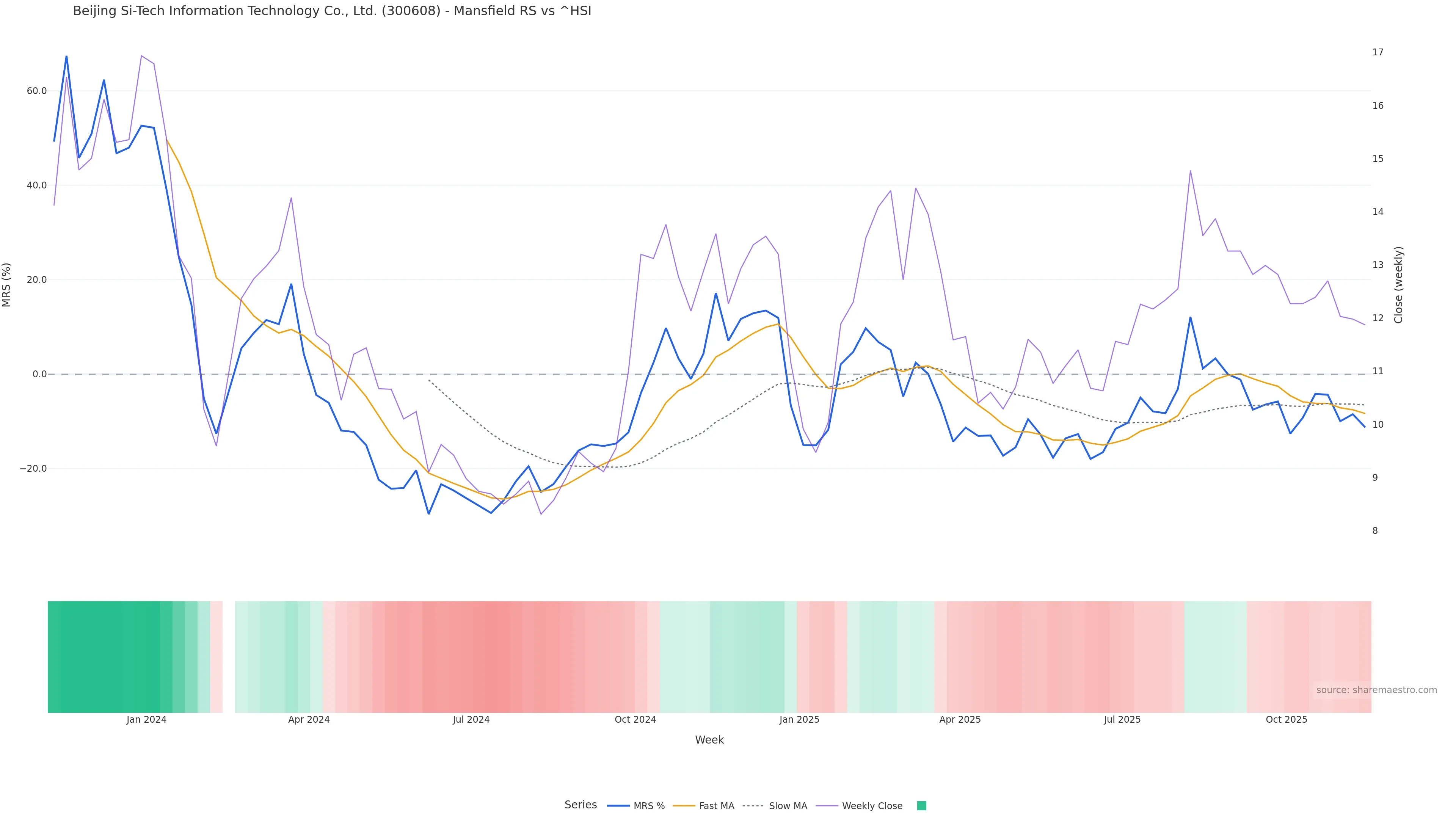Click the Series legend title
The height and width of the screenshot is (819, 1456).
pos(581,805)
